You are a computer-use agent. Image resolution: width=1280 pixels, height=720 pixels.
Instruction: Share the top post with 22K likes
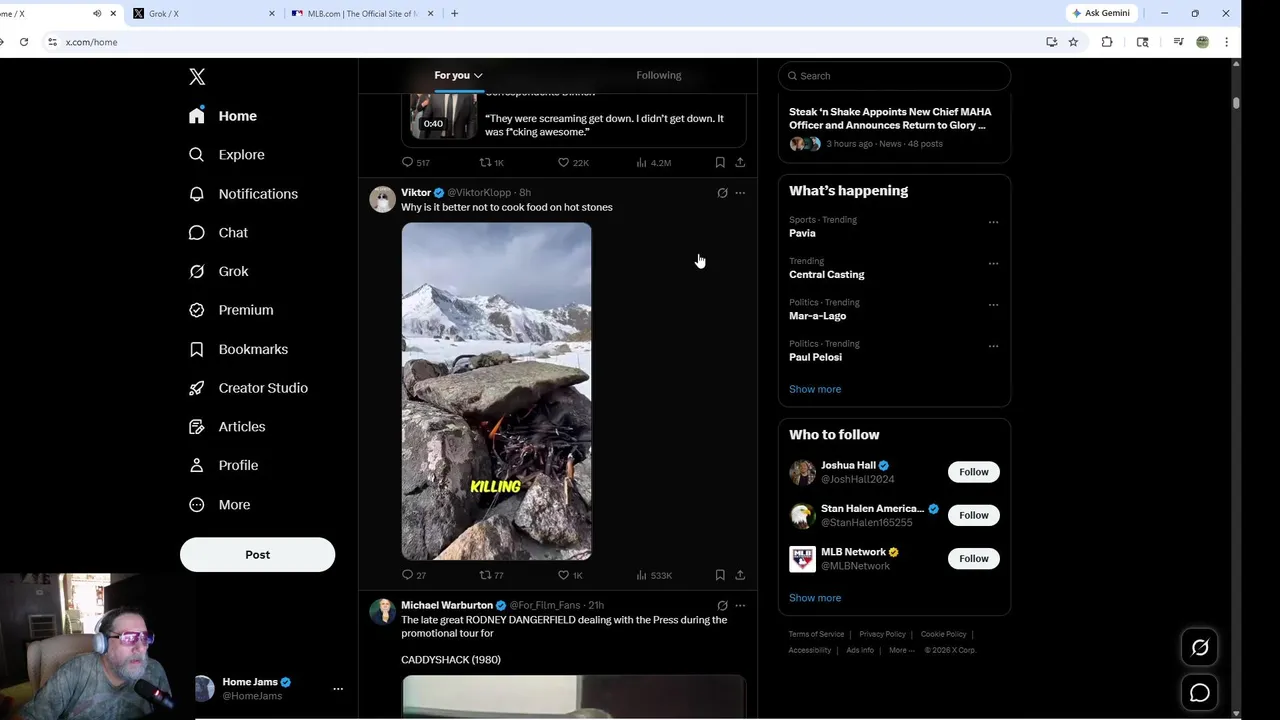point(740,162)
